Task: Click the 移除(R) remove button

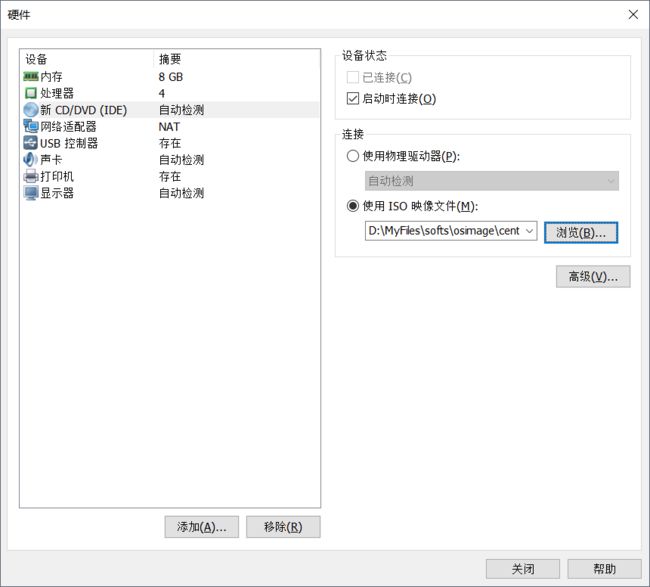Action: (x=283, y=527)
